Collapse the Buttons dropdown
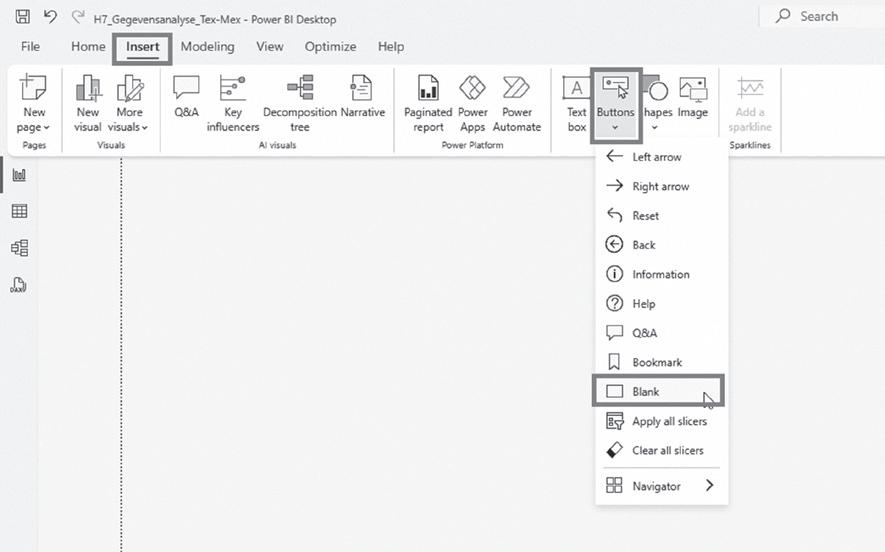This screenshot has height=552, width=885. click(615, 105)
